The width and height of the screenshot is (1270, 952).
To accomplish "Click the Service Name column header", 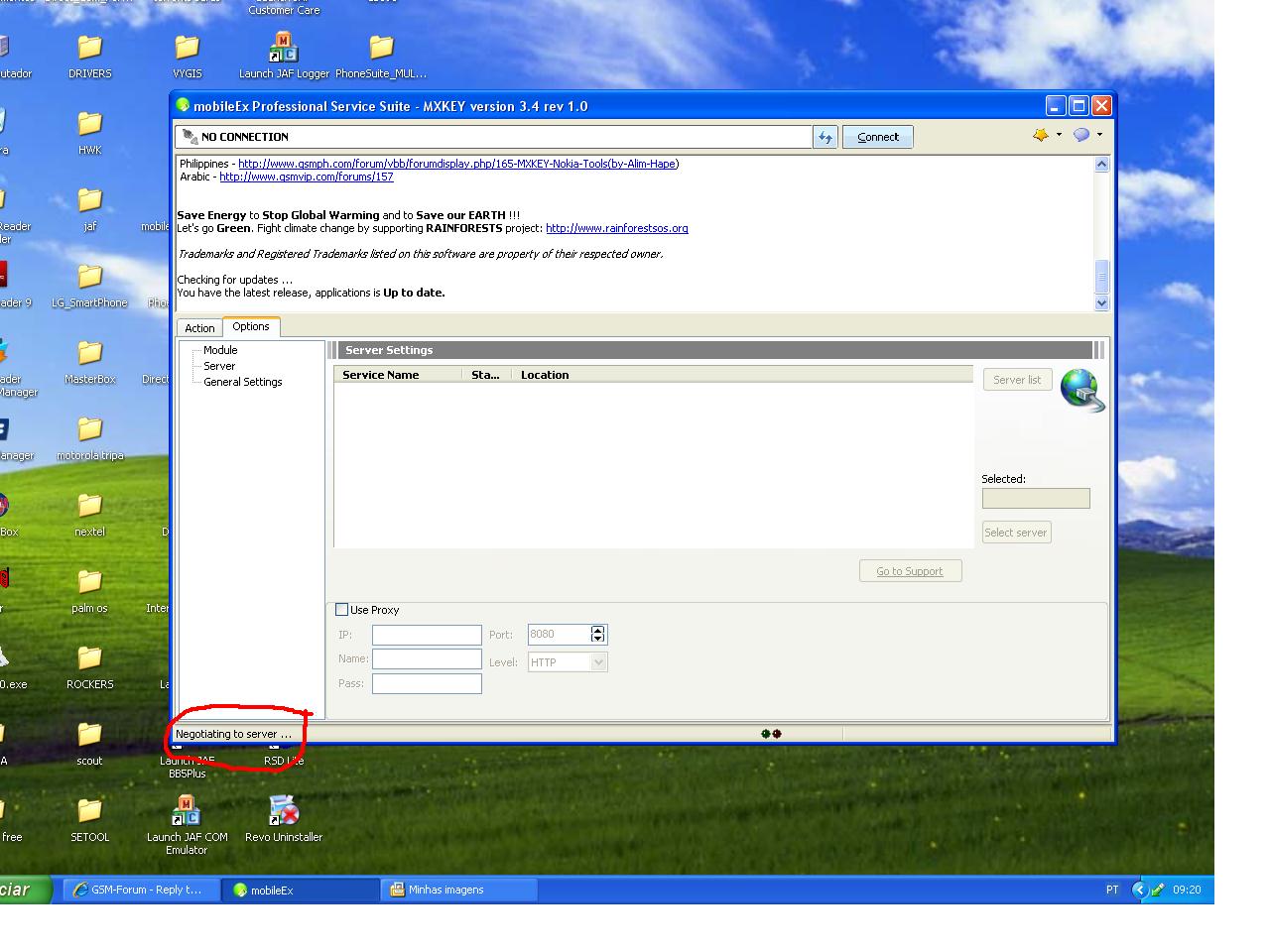I will [x=398, y=375].
